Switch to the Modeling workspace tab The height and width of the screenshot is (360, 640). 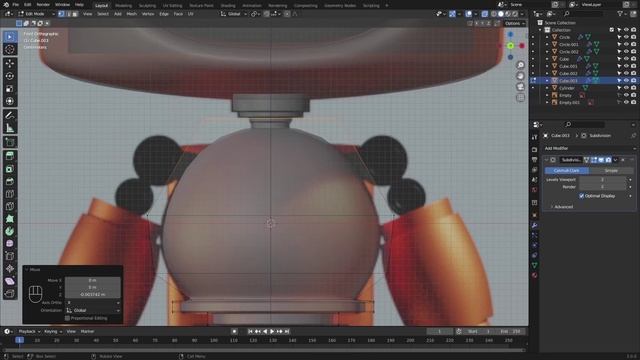point(123,6)
